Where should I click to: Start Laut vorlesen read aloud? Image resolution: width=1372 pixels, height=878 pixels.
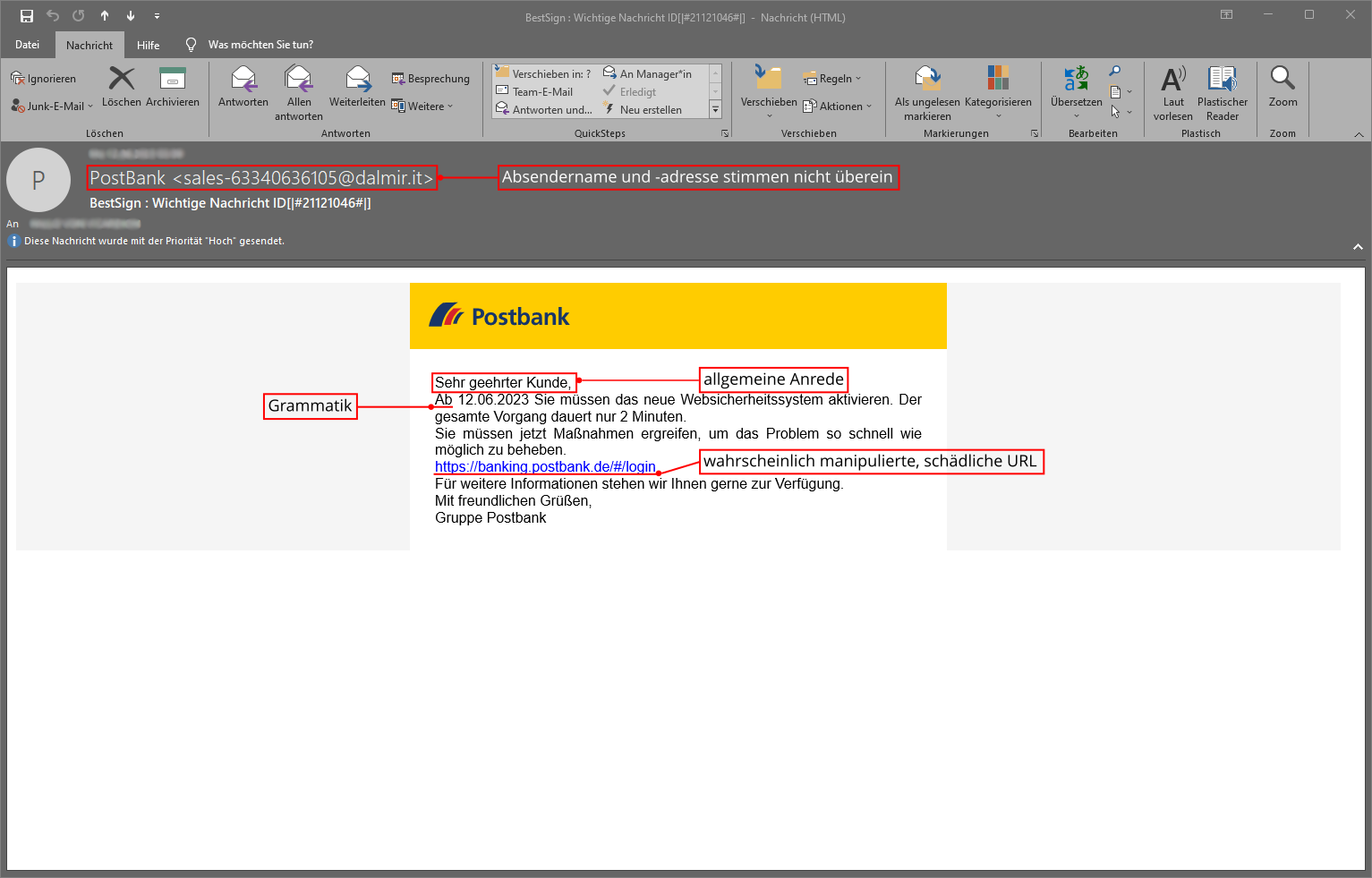(1172, 81)
